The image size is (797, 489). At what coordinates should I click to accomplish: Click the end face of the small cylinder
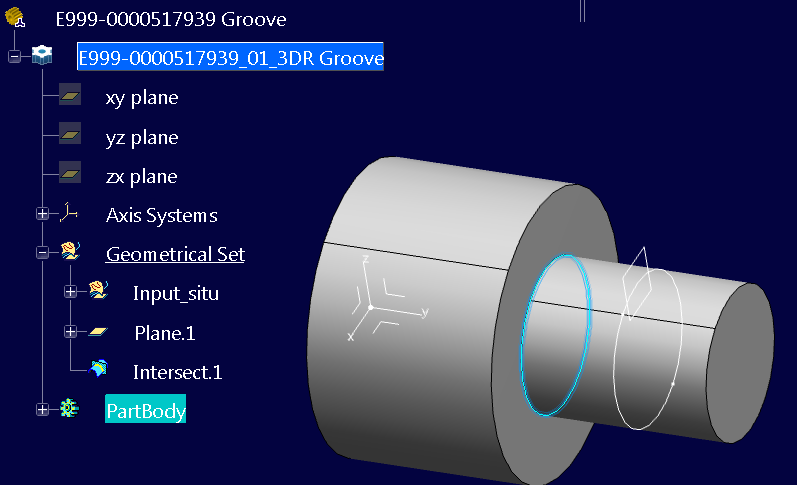click(740, 362)
